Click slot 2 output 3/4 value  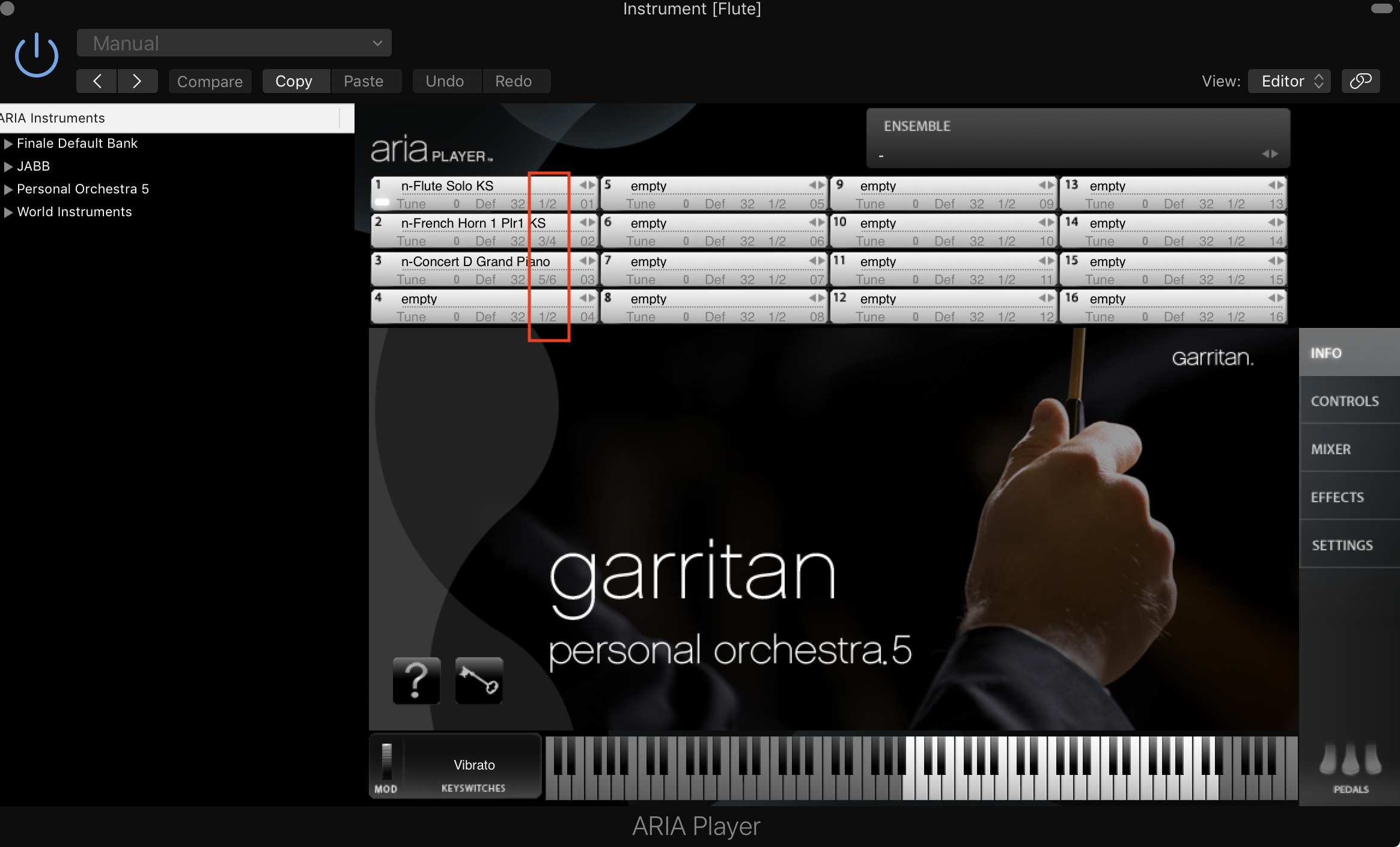(547, 241)
